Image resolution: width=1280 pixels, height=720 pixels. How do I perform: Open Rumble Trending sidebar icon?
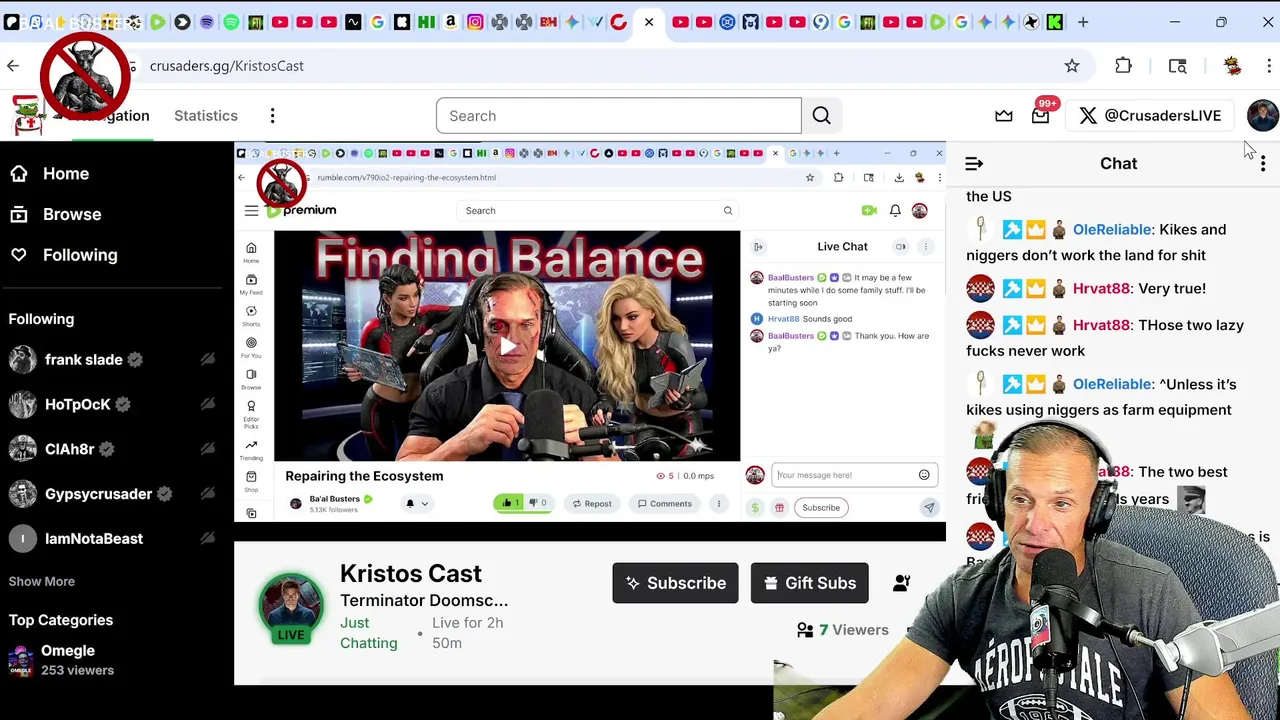[x=251, y=450]
